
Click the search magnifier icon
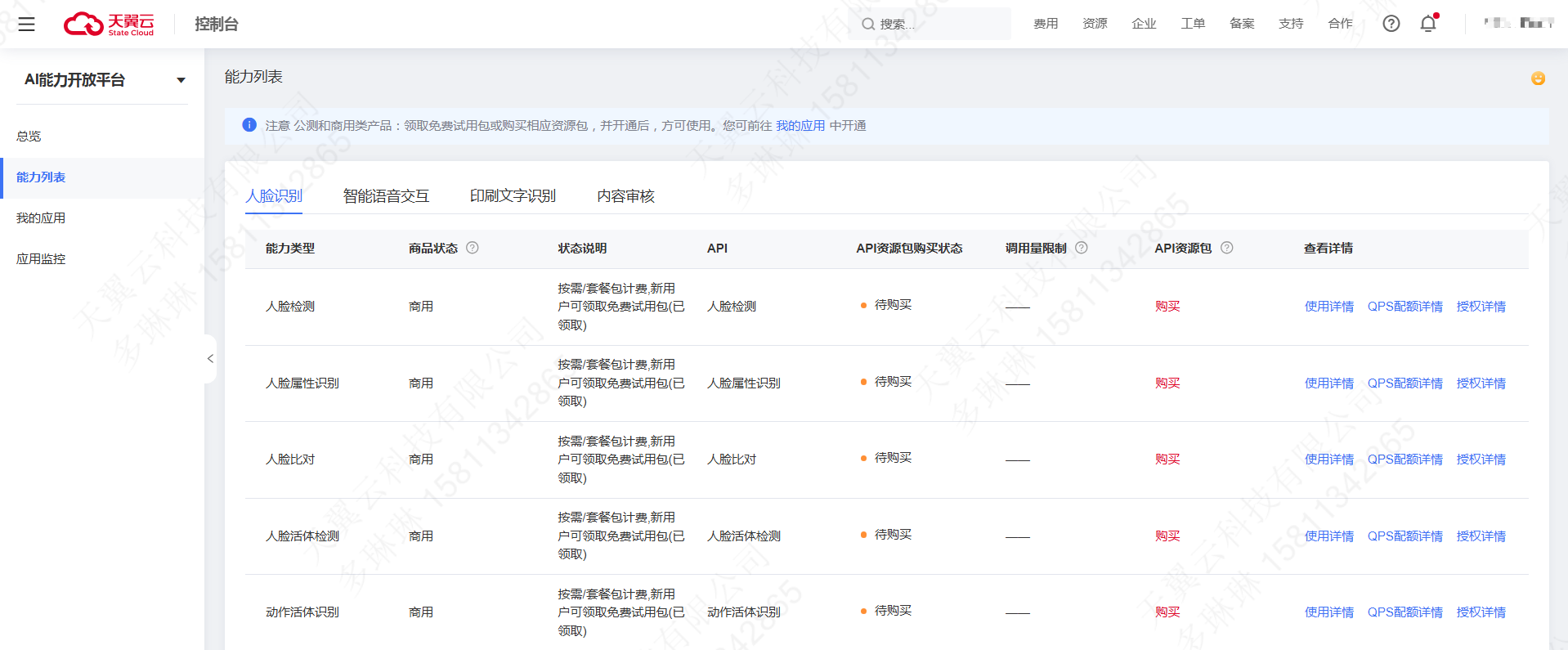(x=868, y=25)
